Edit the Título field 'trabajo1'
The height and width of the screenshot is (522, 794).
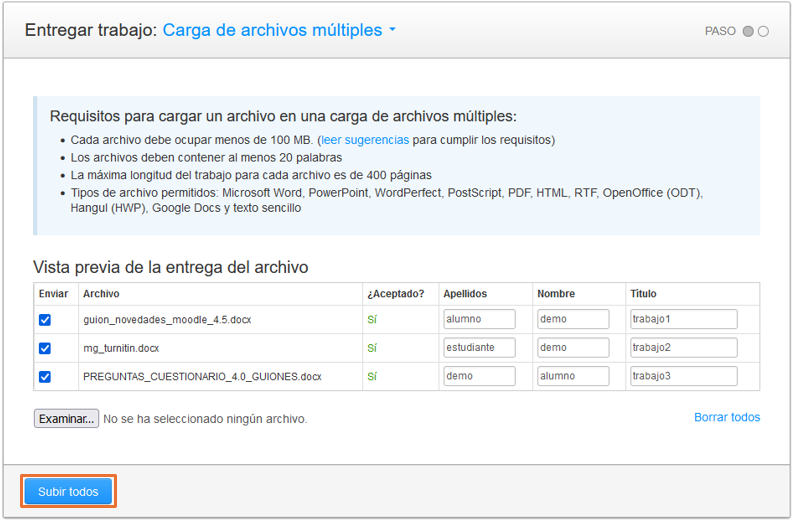(x=684, y=319)
